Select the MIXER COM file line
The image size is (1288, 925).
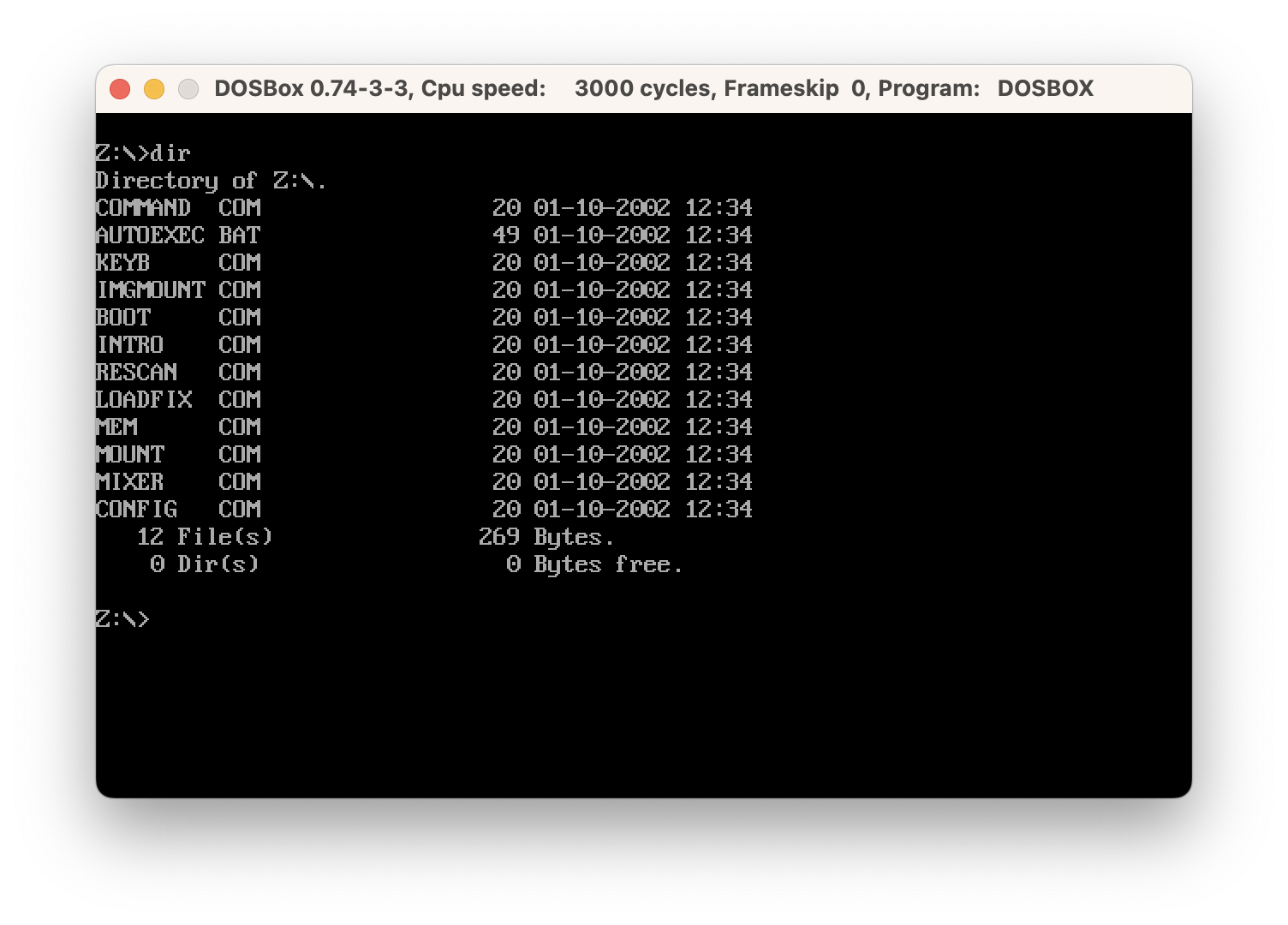(x=425, y=482)
